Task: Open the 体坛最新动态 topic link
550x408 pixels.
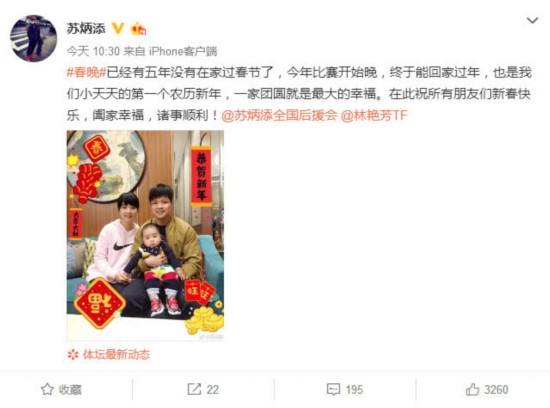Action: pyautogui.click(x=116, y=355)
